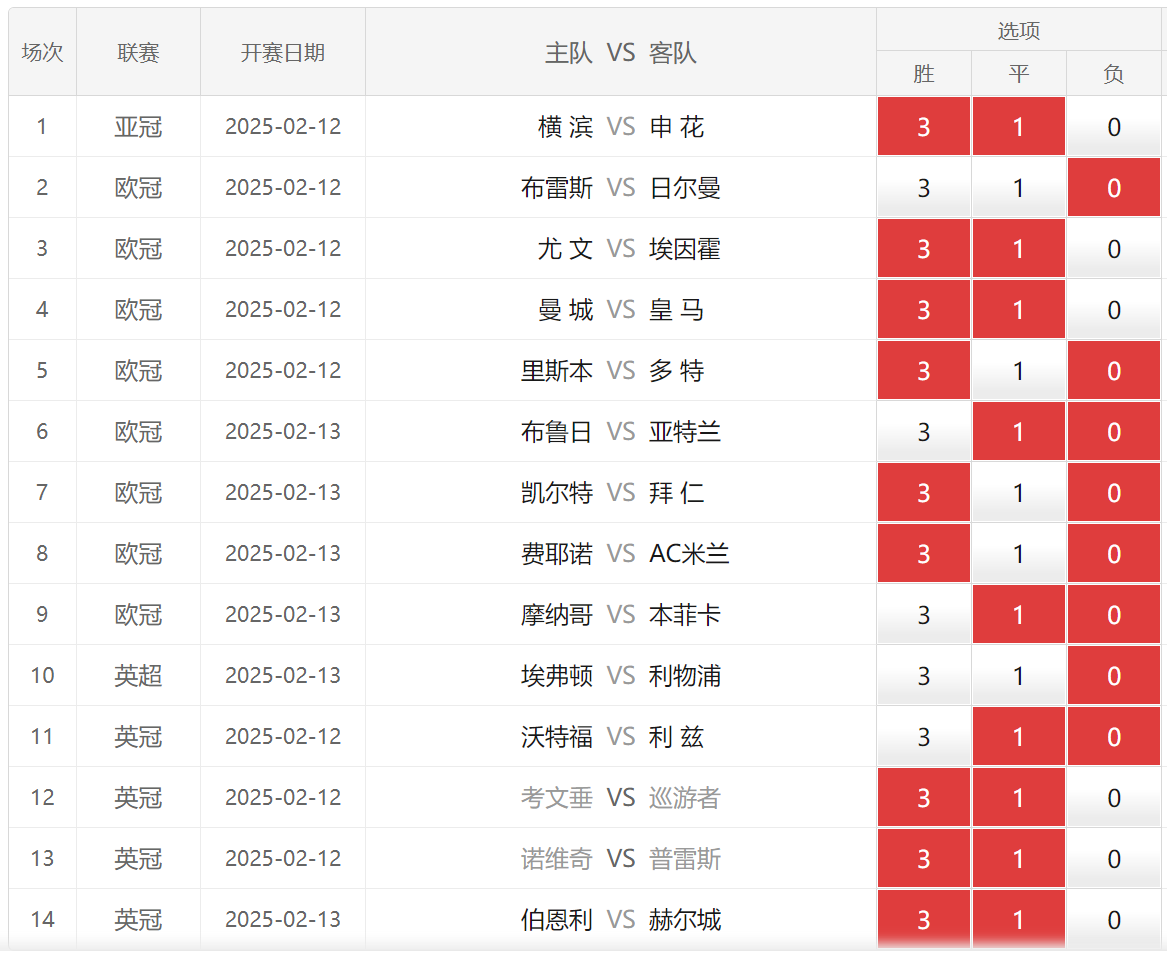Select win (3) for 布雷斯 vs 日尔曼
Screen dimensions: 1167x955
(924, 188)
